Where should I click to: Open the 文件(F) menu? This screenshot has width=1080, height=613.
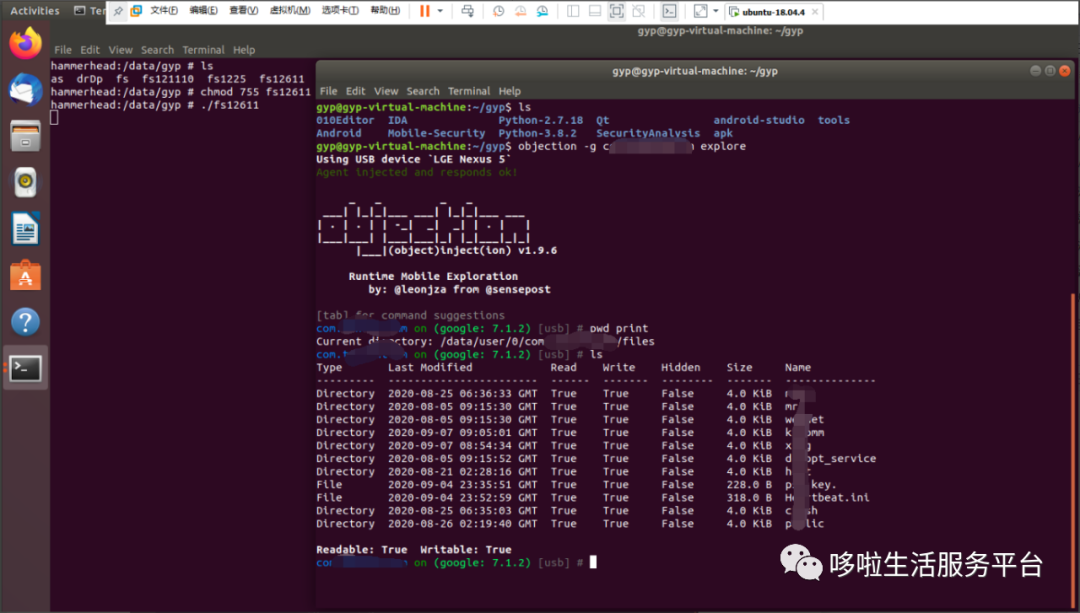[164, 11]
